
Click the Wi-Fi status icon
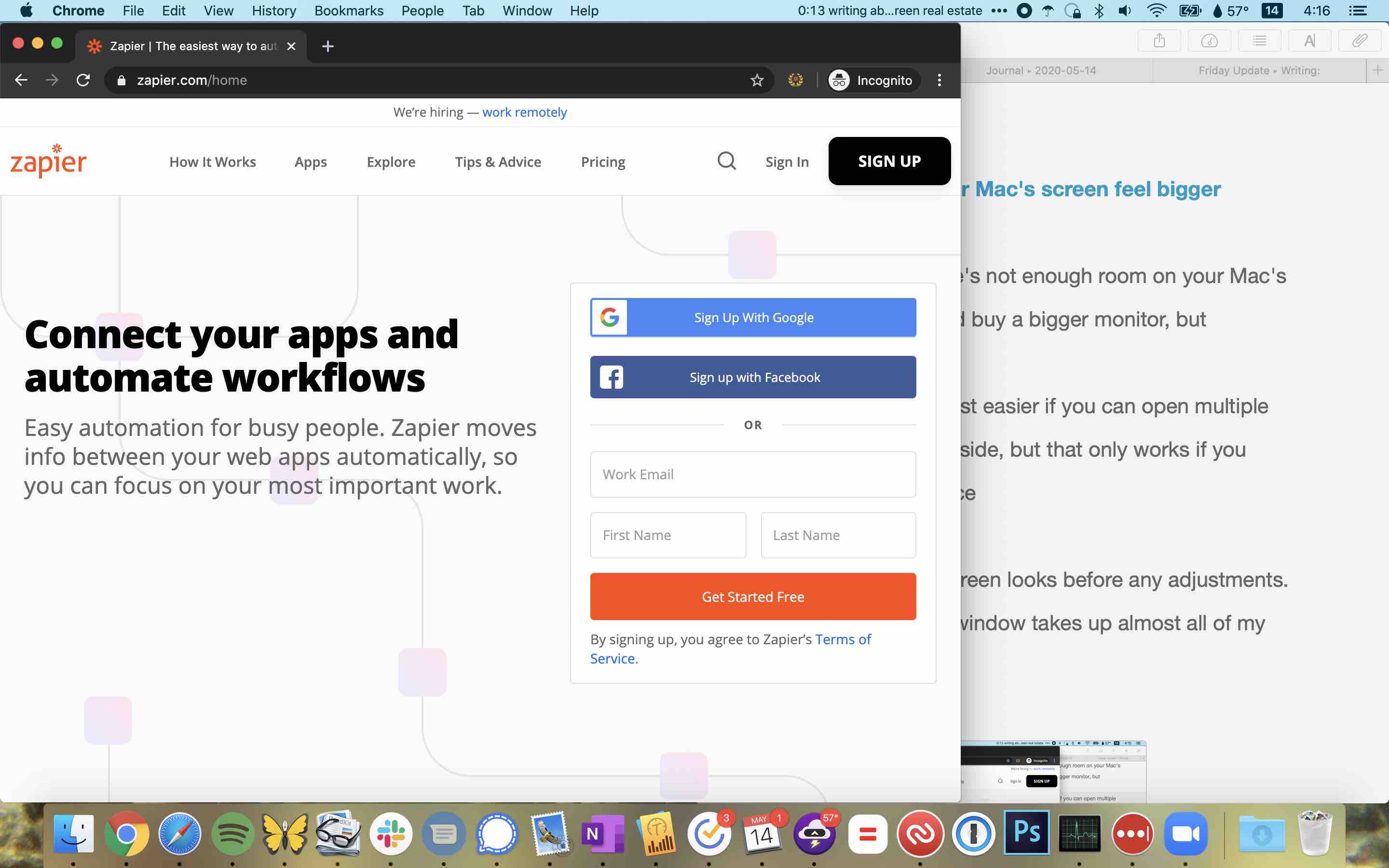point(1157,11)
